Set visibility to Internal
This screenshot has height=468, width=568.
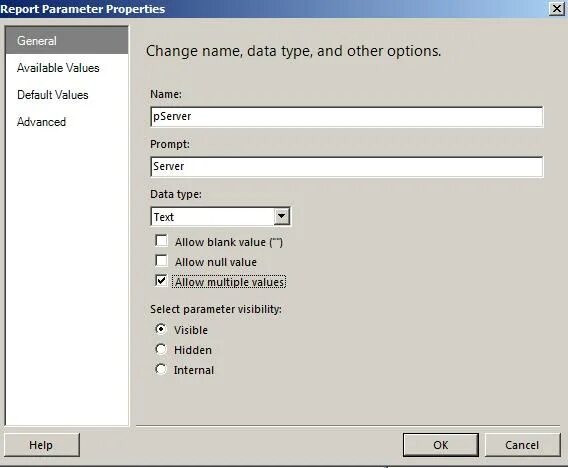(161, 369)
